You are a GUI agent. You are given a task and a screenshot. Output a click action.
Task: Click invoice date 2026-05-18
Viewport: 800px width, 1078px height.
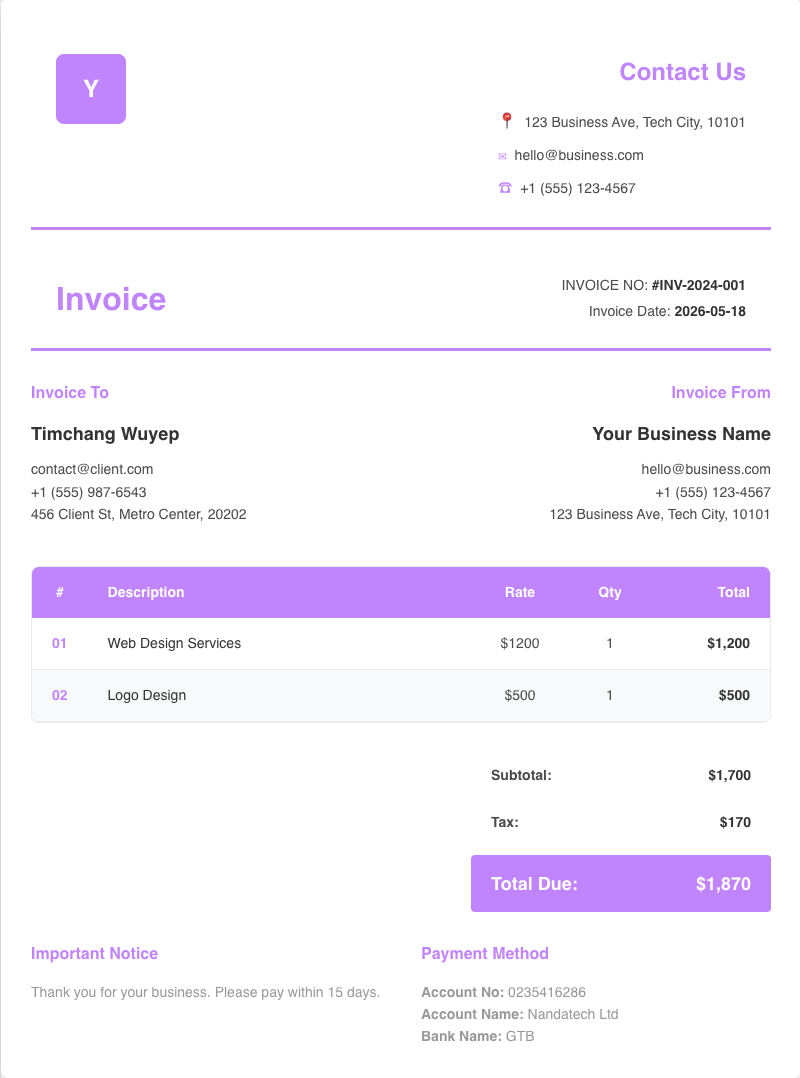[710, 311]
